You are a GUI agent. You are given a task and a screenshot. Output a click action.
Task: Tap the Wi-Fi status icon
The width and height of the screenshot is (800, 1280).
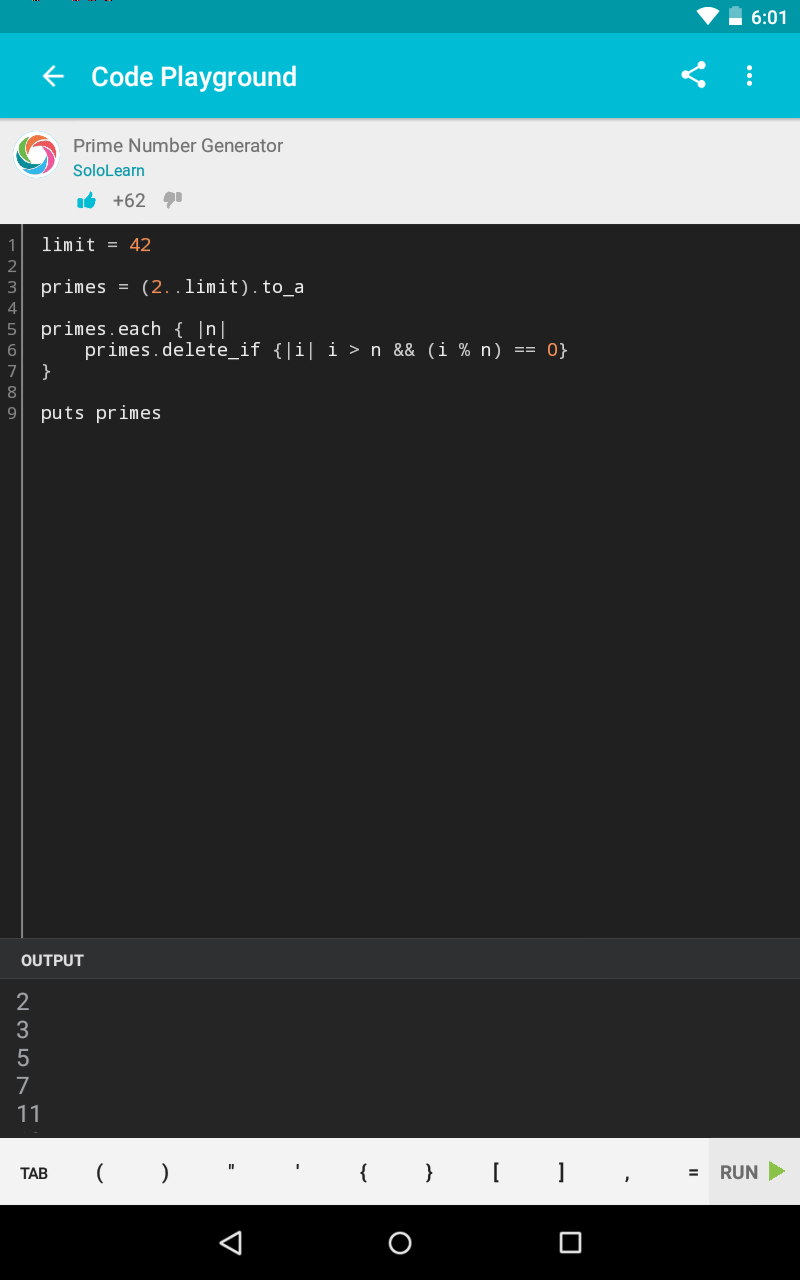click(708, 16)
